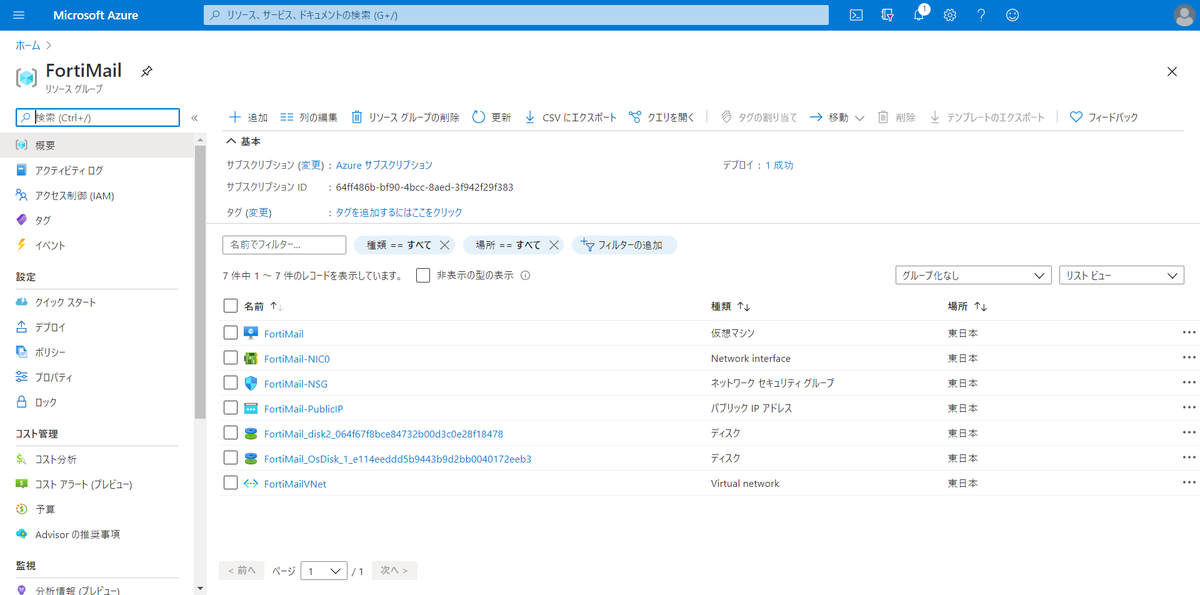The width and height of the screenshot is (1200, 595).
Task: Open the リスト ビュー dropdown
Action: pos(1122,275)
